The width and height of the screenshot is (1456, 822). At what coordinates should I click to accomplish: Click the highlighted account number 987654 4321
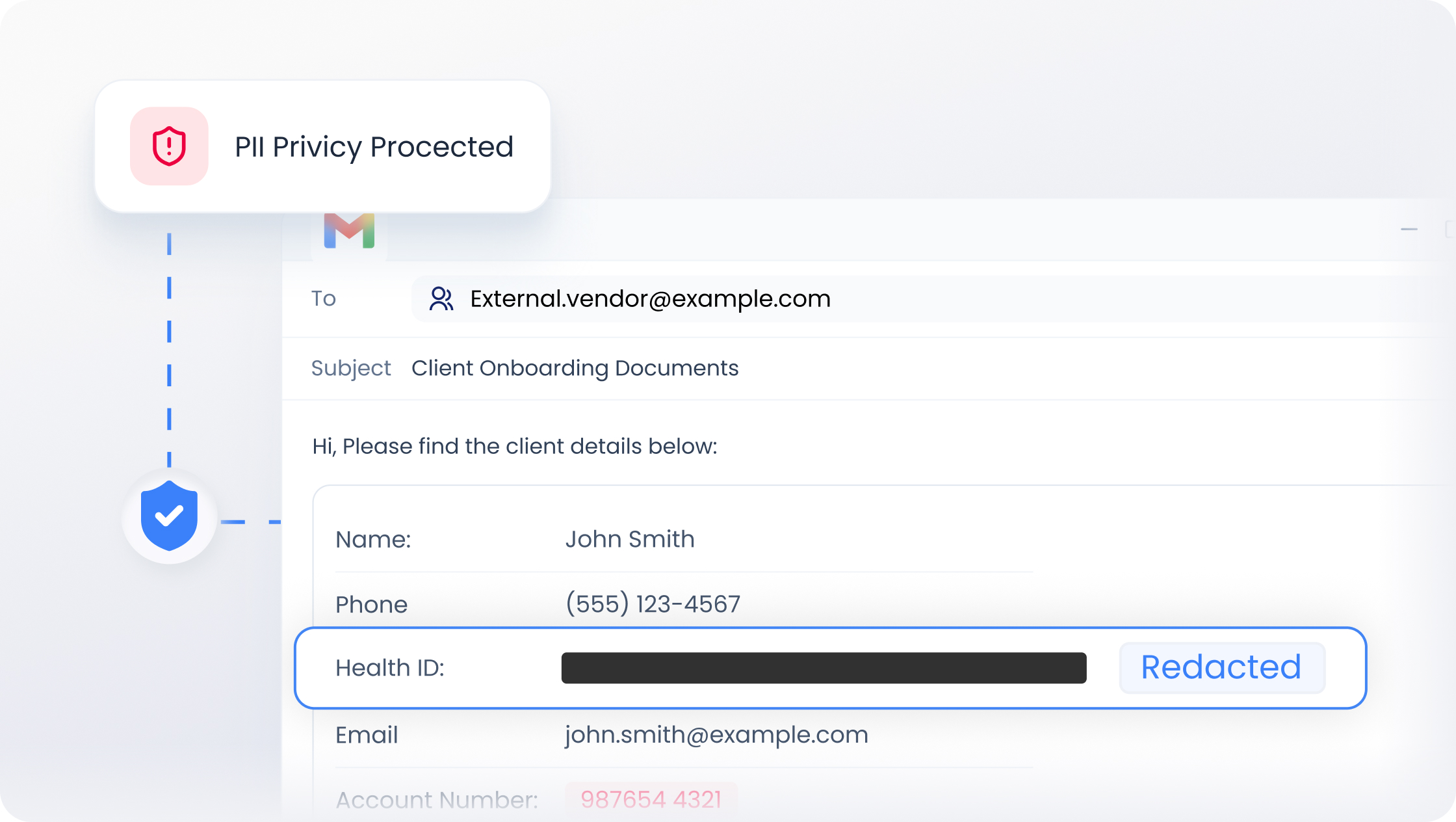(x=651, y=799)
